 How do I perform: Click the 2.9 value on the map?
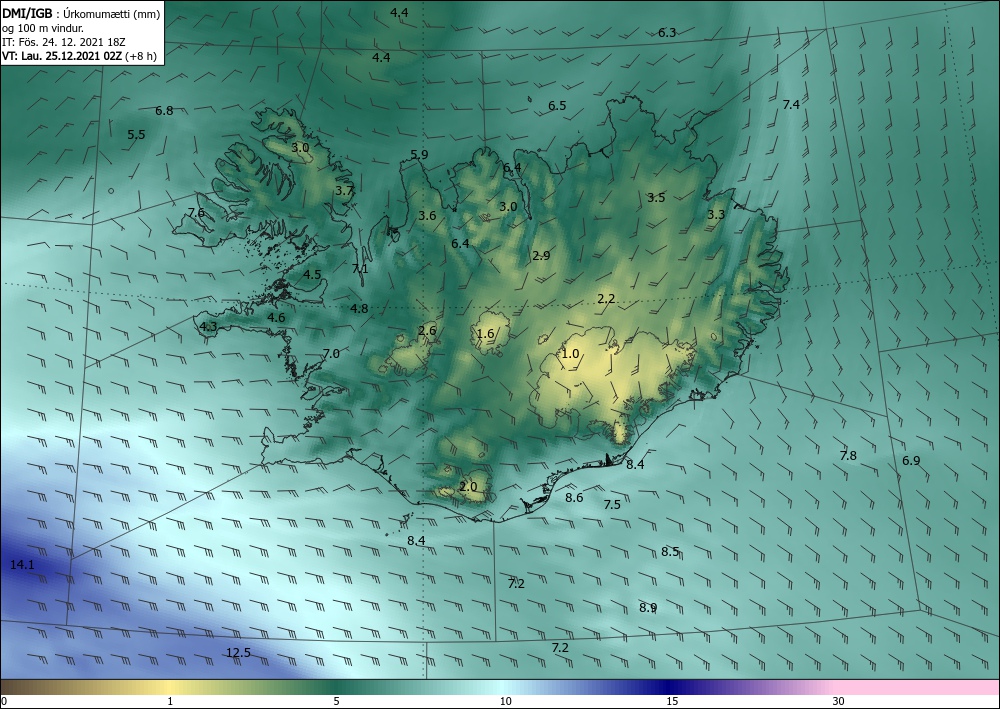click(x=541, y=256)
